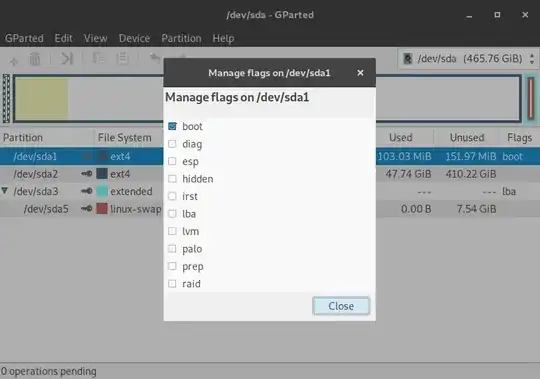Open the Edit menu

[63, 38]
